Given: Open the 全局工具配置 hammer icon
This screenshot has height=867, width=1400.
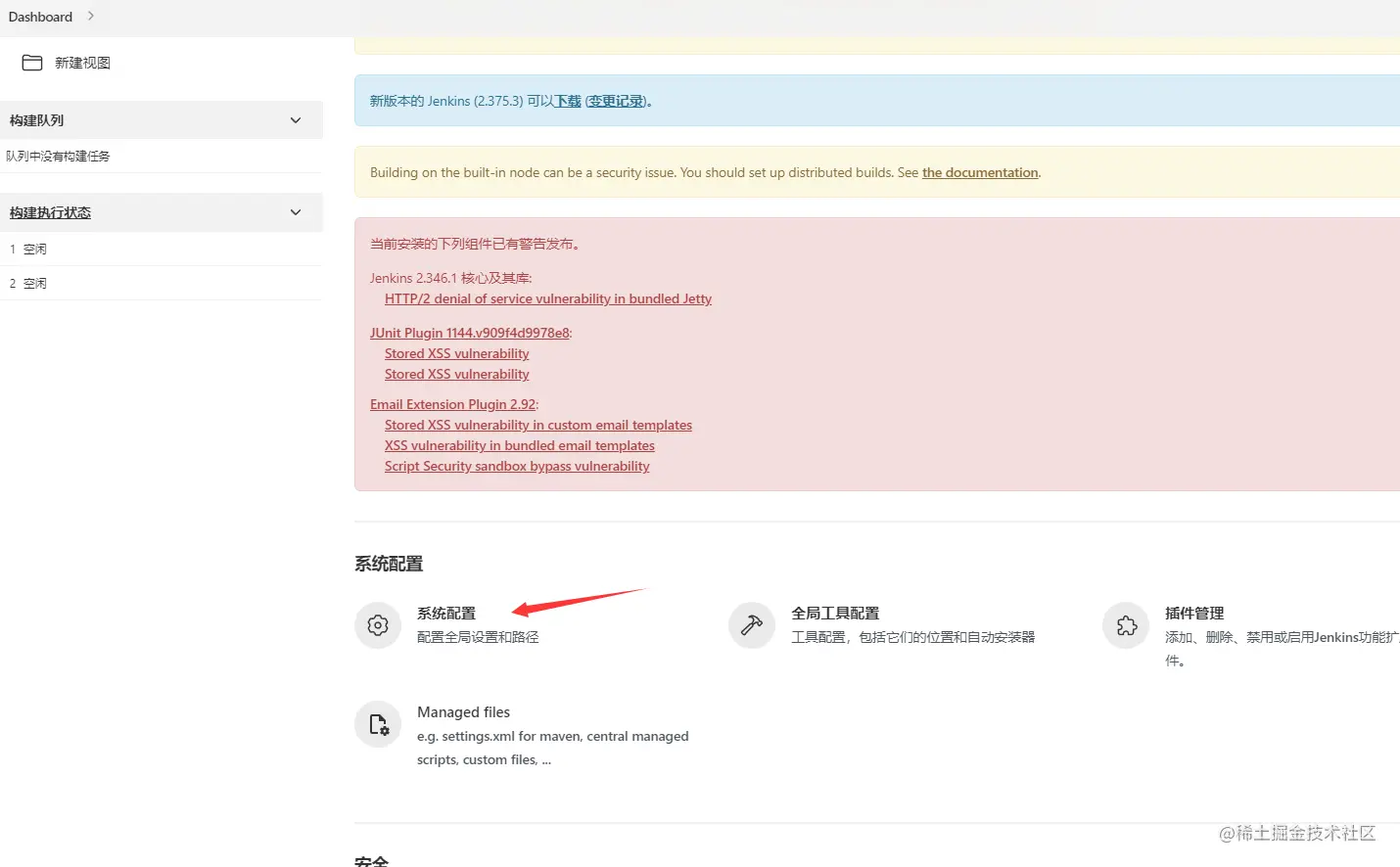Looking at the screenshot, I should [752, 625].
